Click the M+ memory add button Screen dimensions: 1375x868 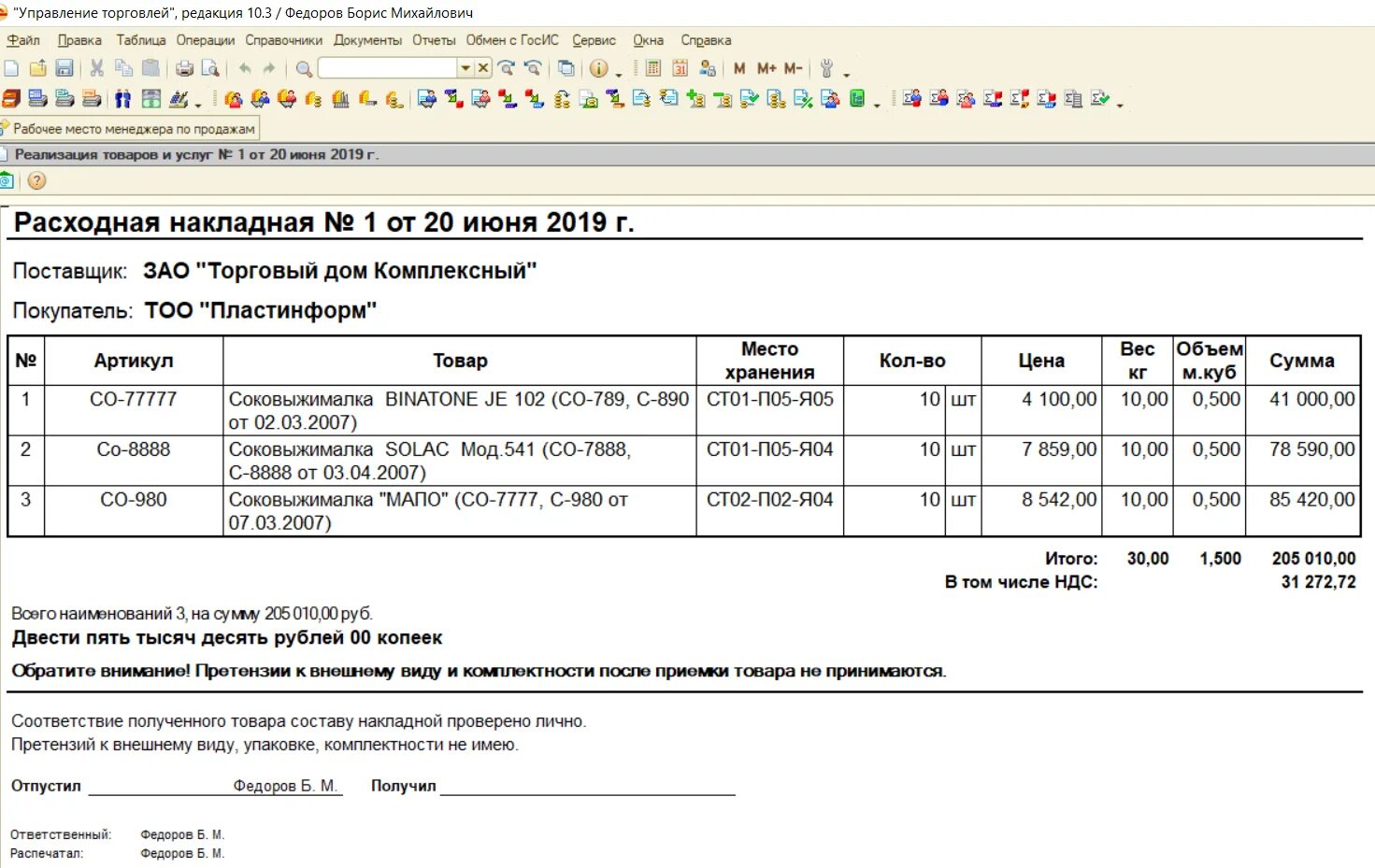pyautogui.click(x=766, y=68)
